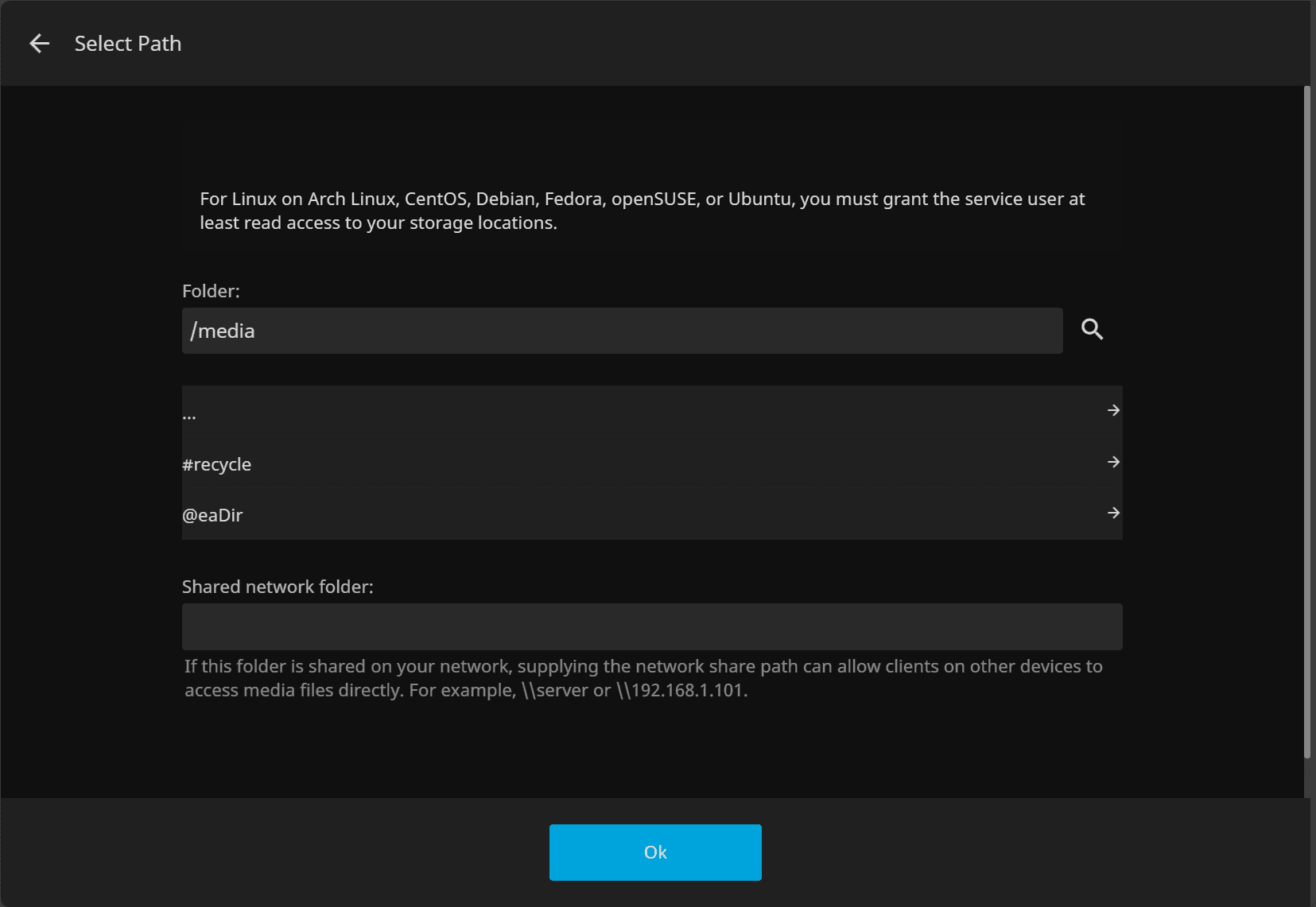
Task: Click the 'Shared network folder:' label
Action: [x=278, y=587]
